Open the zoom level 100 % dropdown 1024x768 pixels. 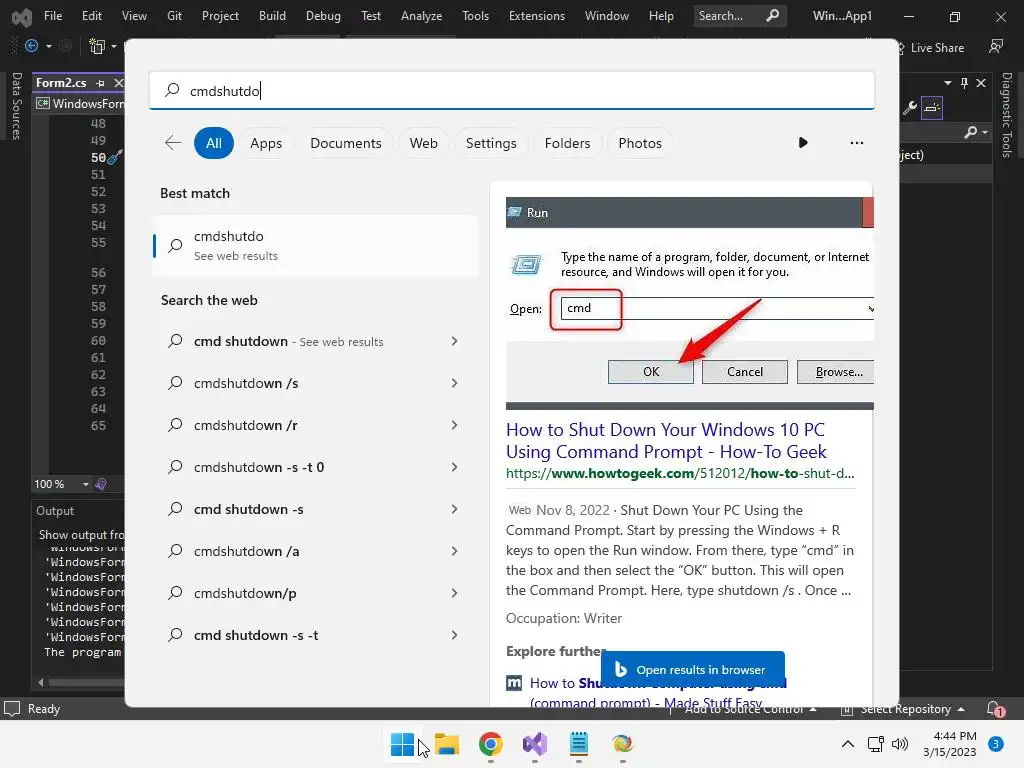point(86,484)
